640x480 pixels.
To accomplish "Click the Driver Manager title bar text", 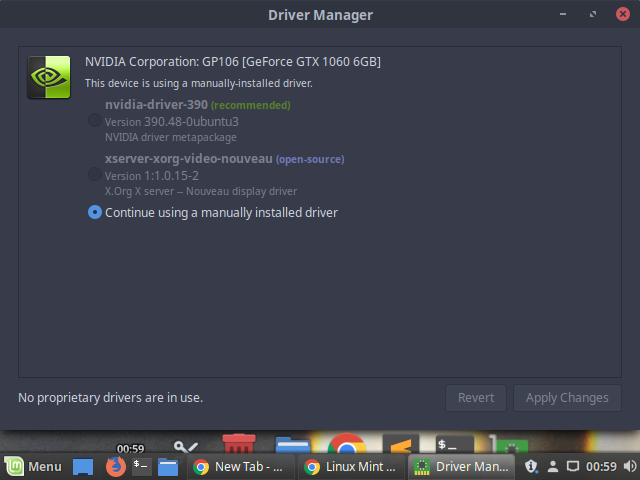I will [x=320, y=15].
